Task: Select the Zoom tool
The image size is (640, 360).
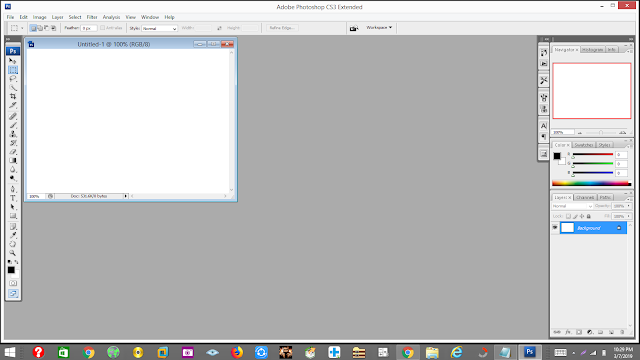Action: click(13, 253)
